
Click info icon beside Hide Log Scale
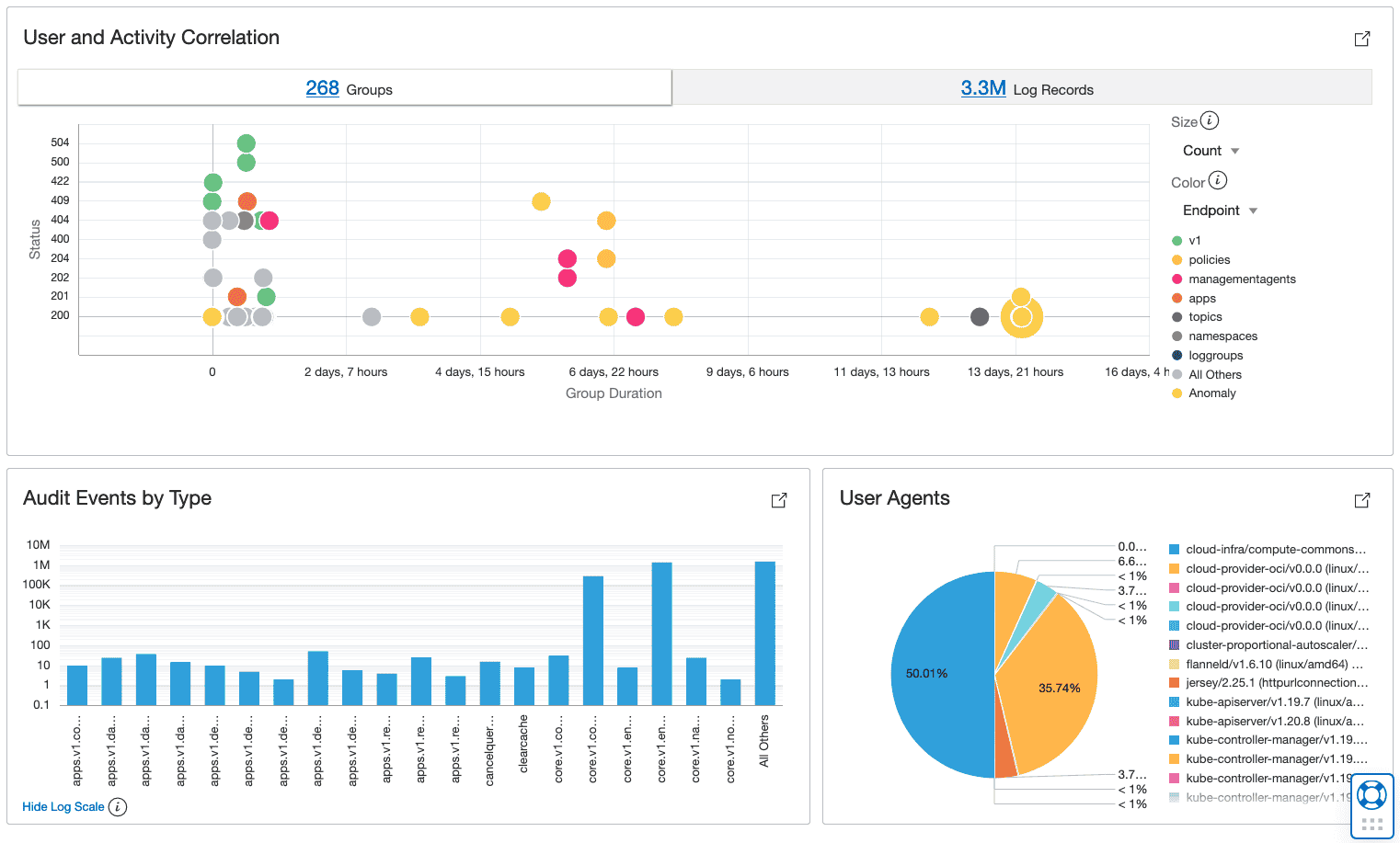pos(118,807)
